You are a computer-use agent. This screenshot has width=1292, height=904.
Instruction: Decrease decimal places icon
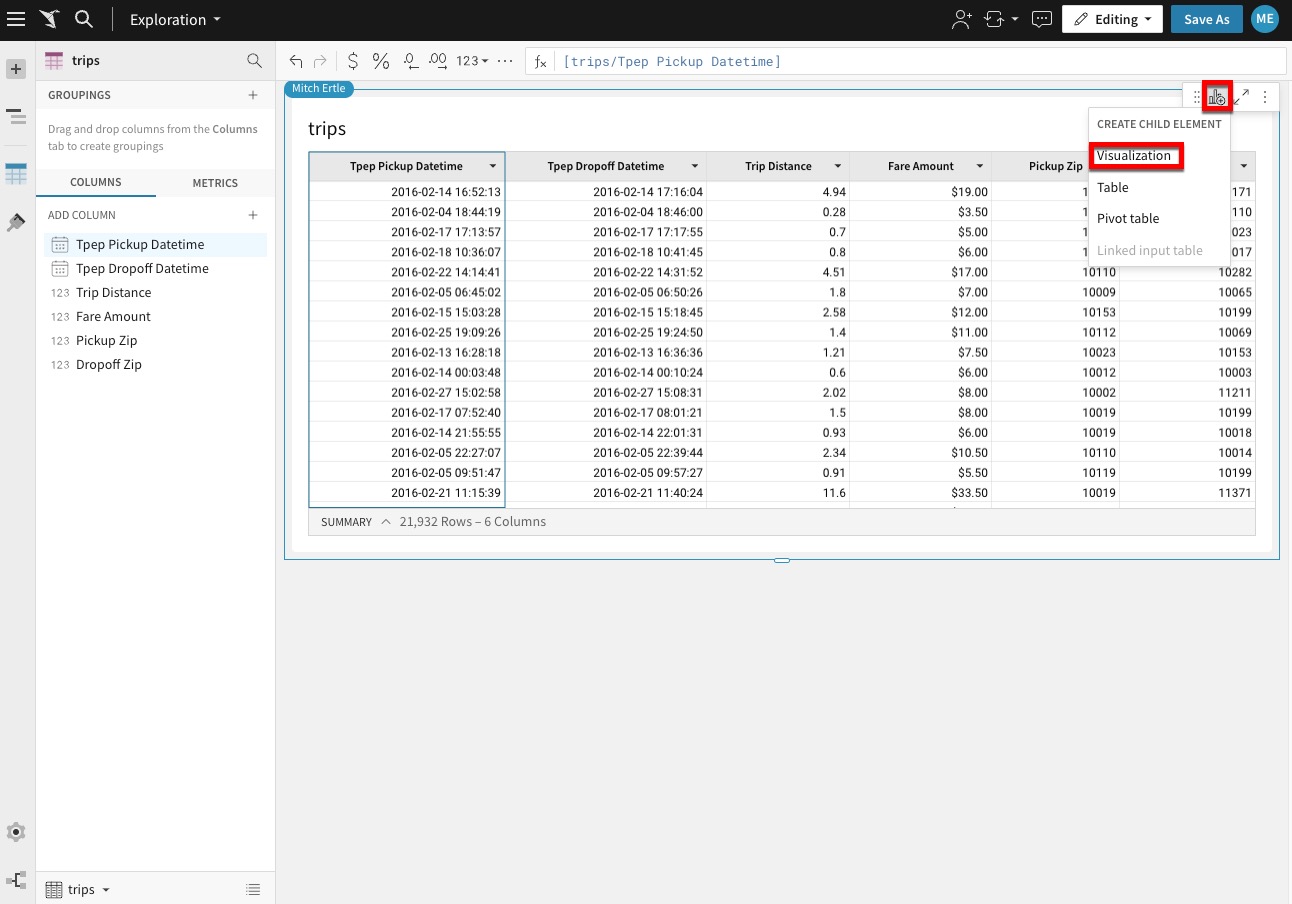point(410,61)
